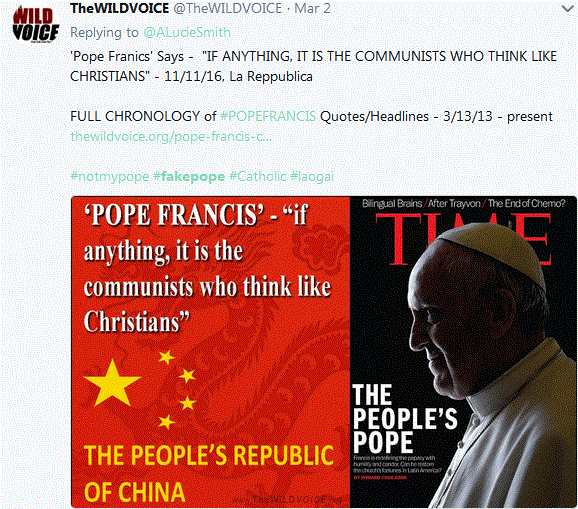Screen dimensions: 578x509
Task: Click the tweet text mentioning La Reppublica
Action: 314,66
